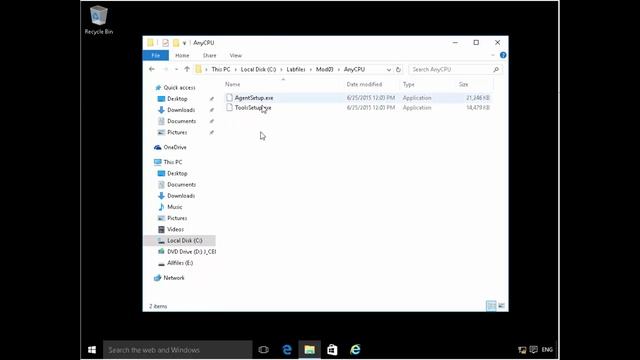Open pinned Desktop under Quick access
This screenshot has width=640, height=360.
[x=177, y=99]
